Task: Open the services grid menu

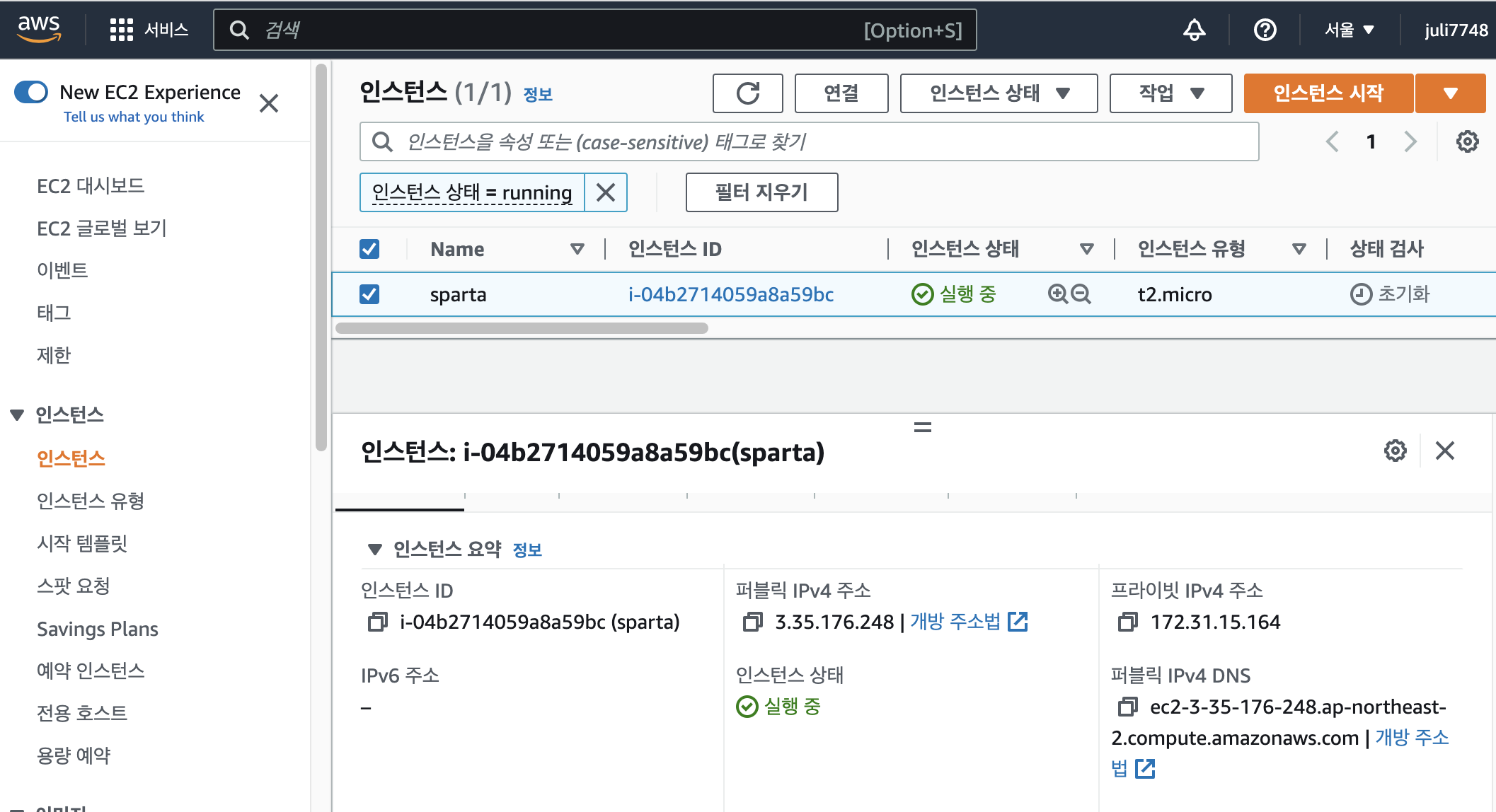Action: [122, 30]
